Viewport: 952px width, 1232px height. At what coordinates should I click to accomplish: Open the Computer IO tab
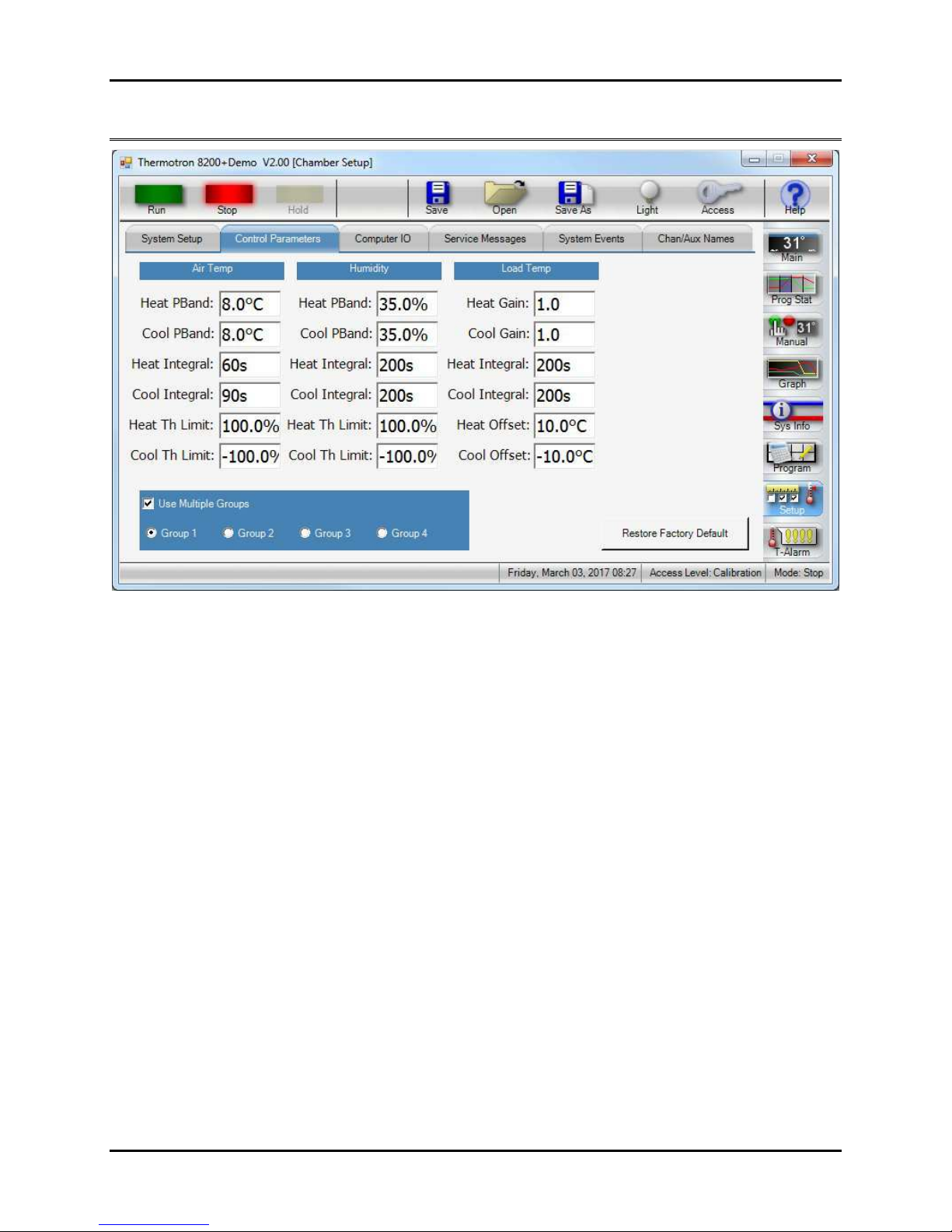pyautogui.click(x=383, y=239)
